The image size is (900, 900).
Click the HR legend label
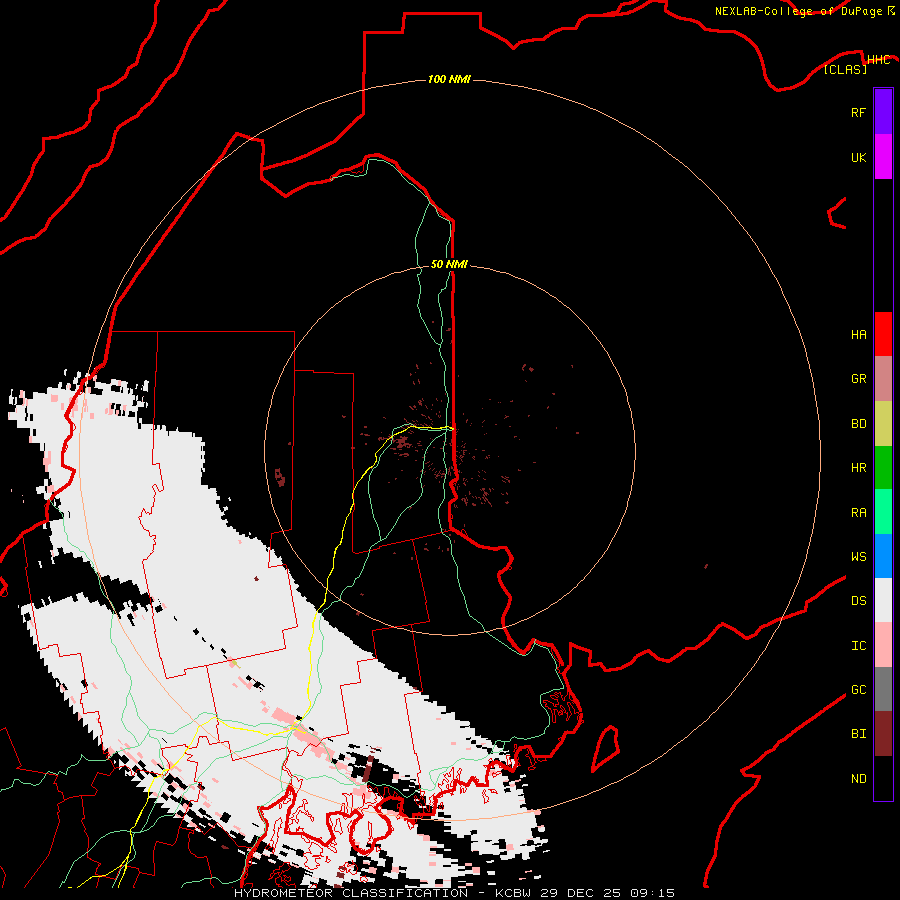coord(858,468)
